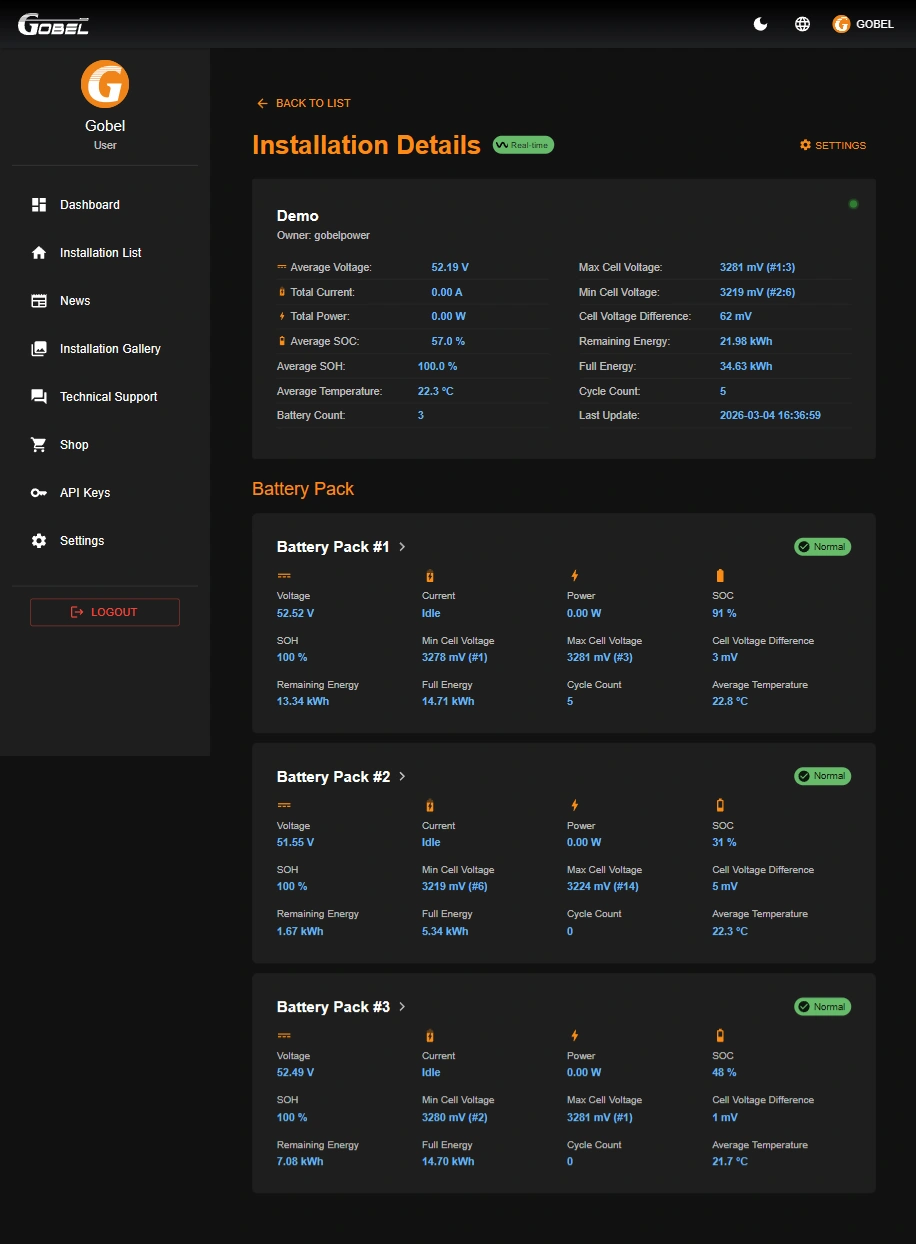Click the sidebar Settings gear icon
Screen dimensions: 916x1244
click(x=39, y=541)
